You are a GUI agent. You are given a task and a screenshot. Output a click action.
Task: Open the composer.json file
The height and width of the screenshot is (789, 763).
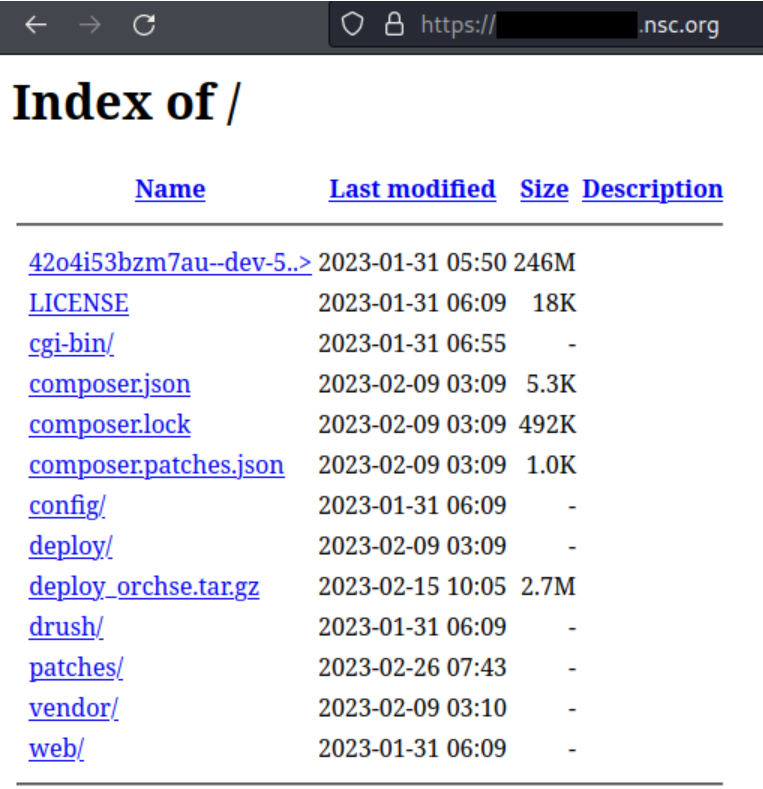point(109,384)
